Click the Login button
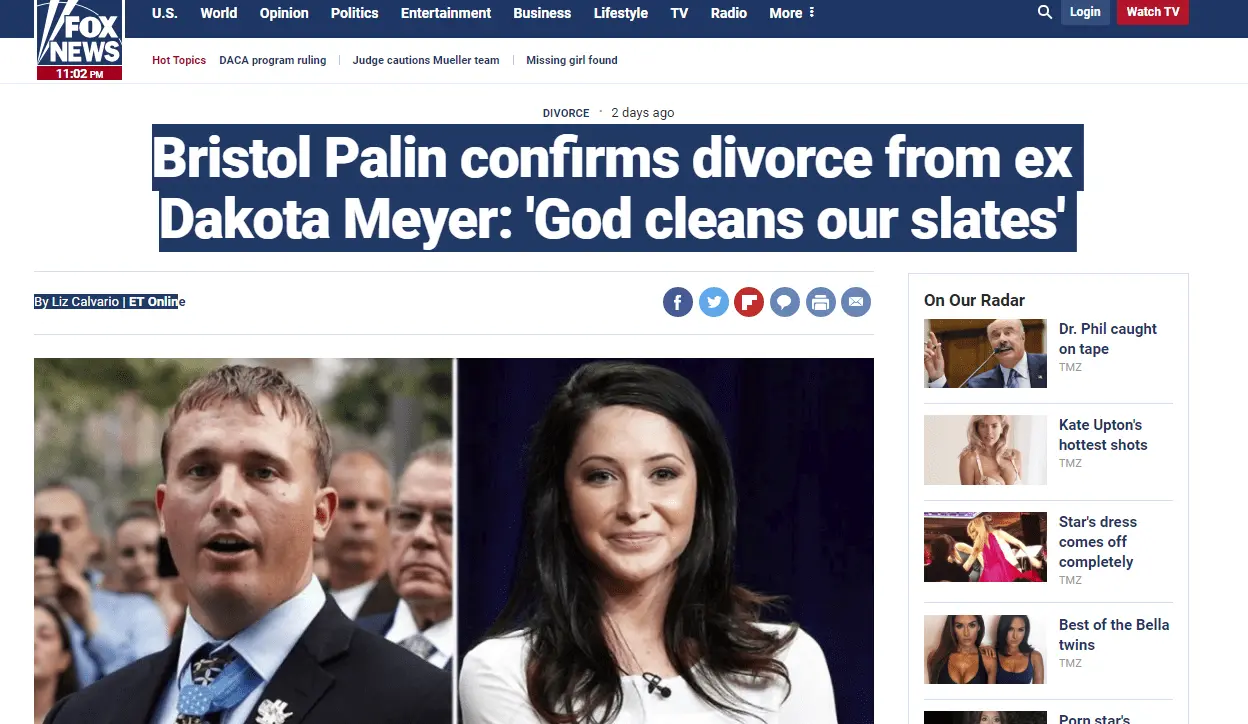The width and height of the screenshot is (1248, 724). click(1085, 12)
